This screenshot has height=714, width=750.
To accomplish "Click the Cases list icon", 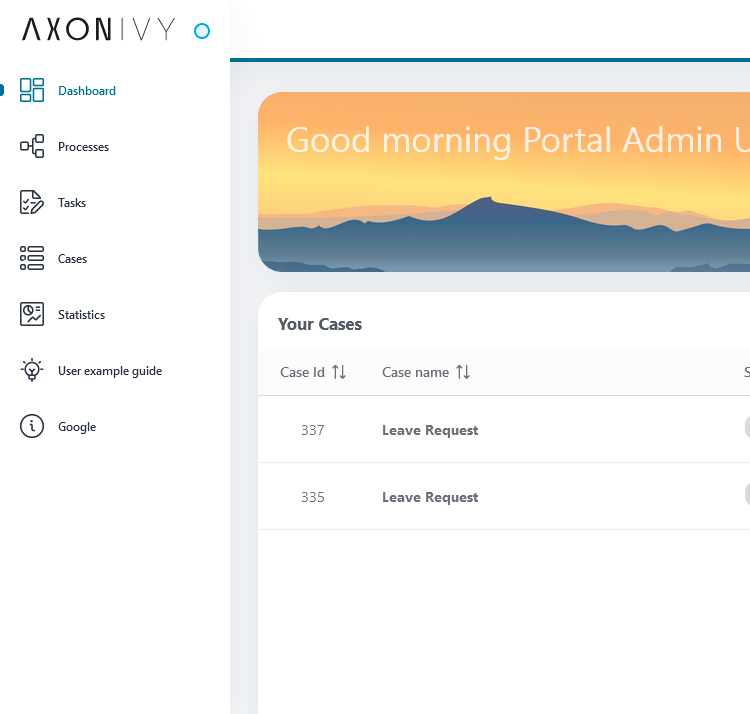I will [x=32, y=258].
